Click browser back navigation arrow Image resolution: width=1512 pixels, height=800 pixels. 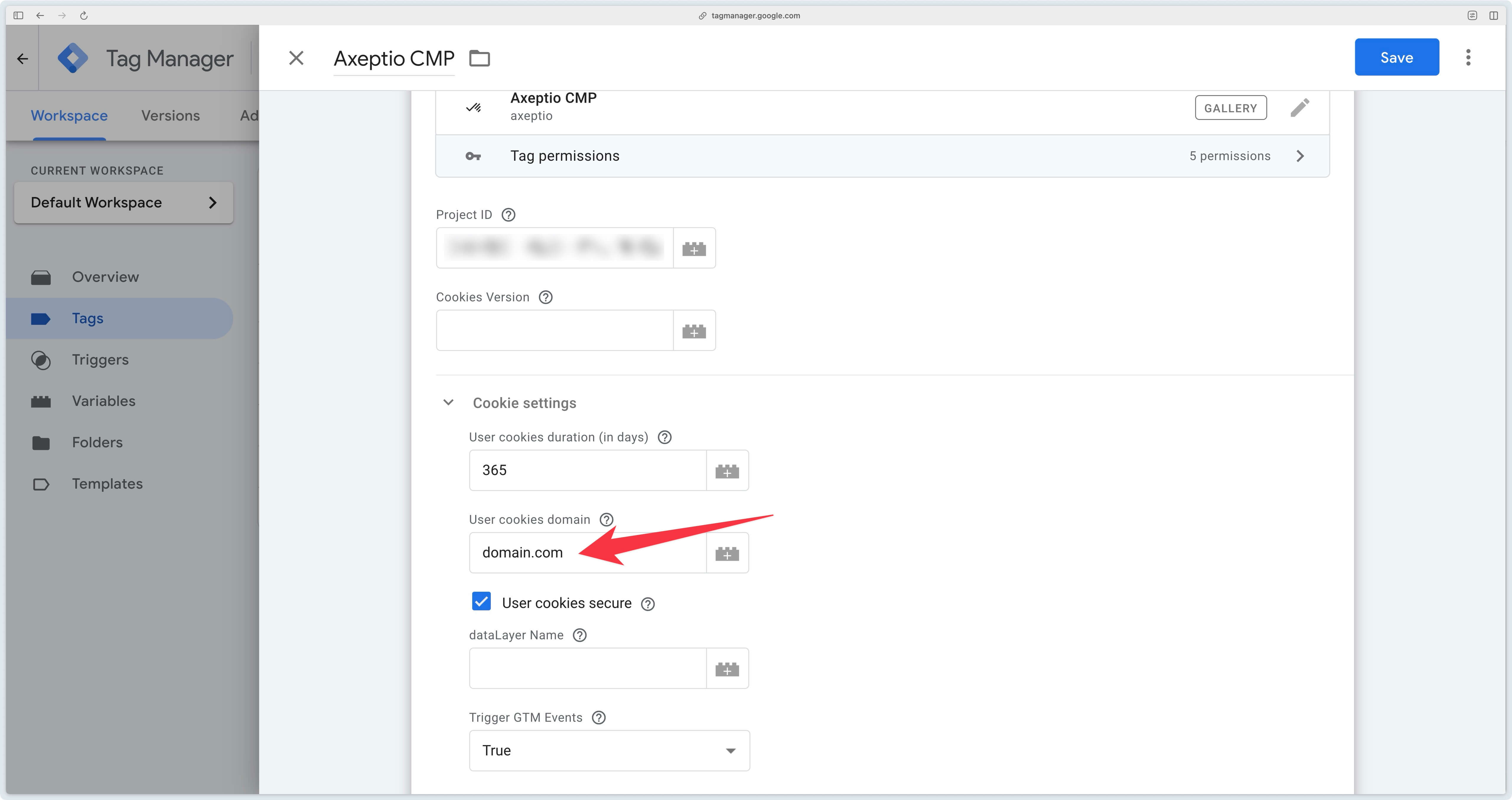point(40,15)
